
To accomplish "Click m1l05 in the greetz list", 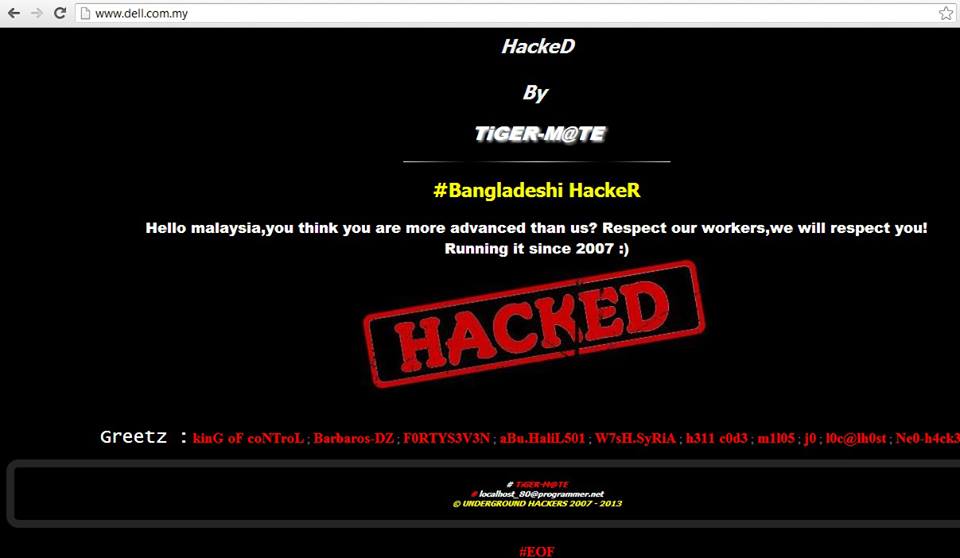I will click(776, 439).
